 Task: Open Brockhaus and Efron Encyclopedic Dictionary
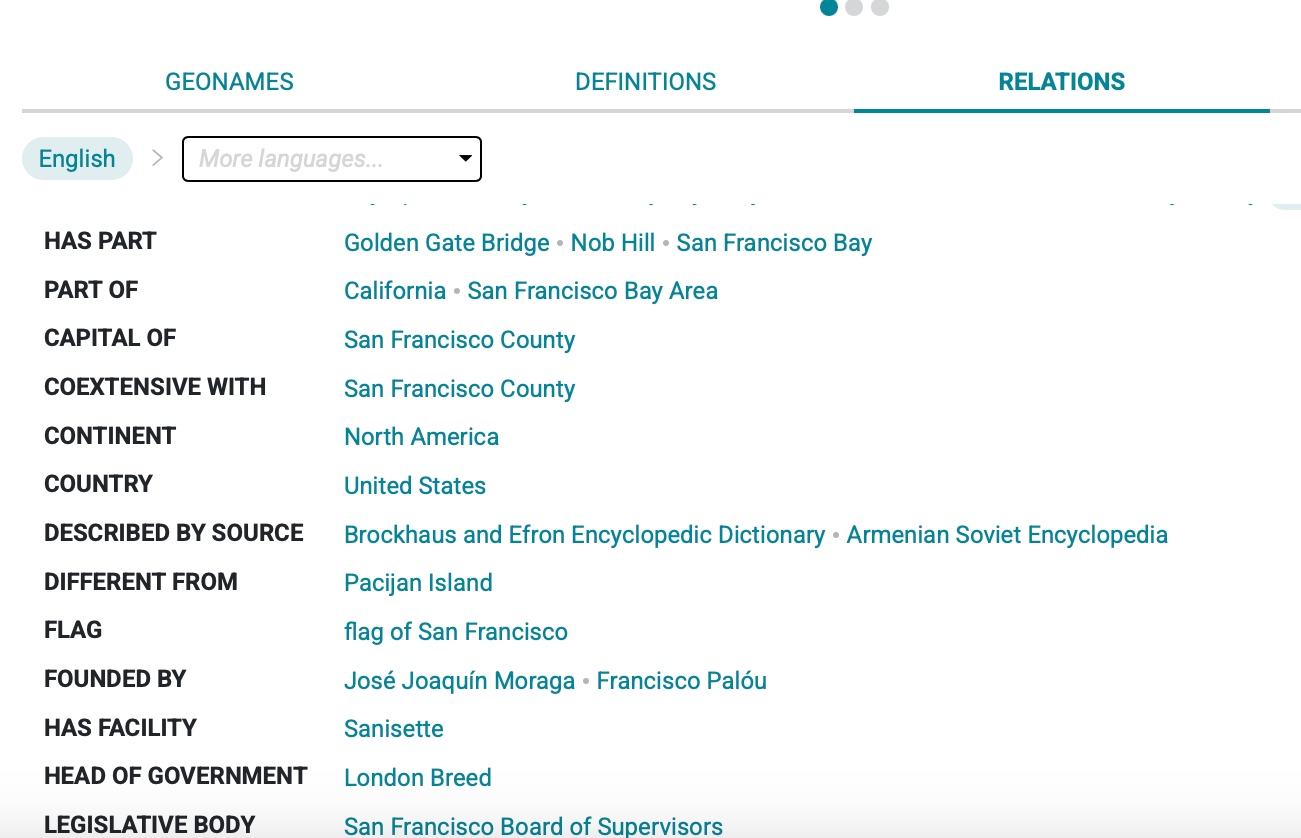click(585, 535)
